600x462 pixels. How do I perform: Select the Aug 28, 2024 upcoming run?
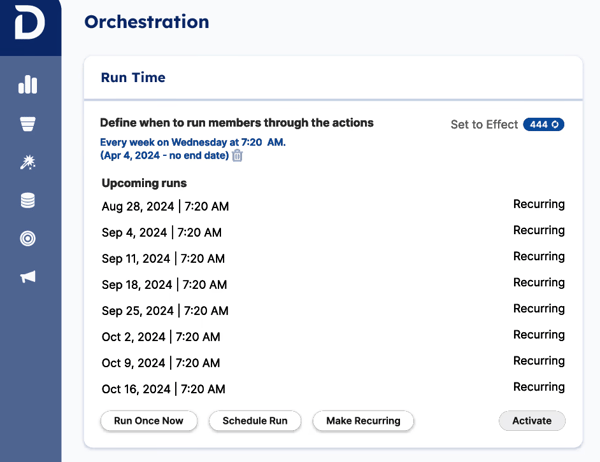[165, 207]
